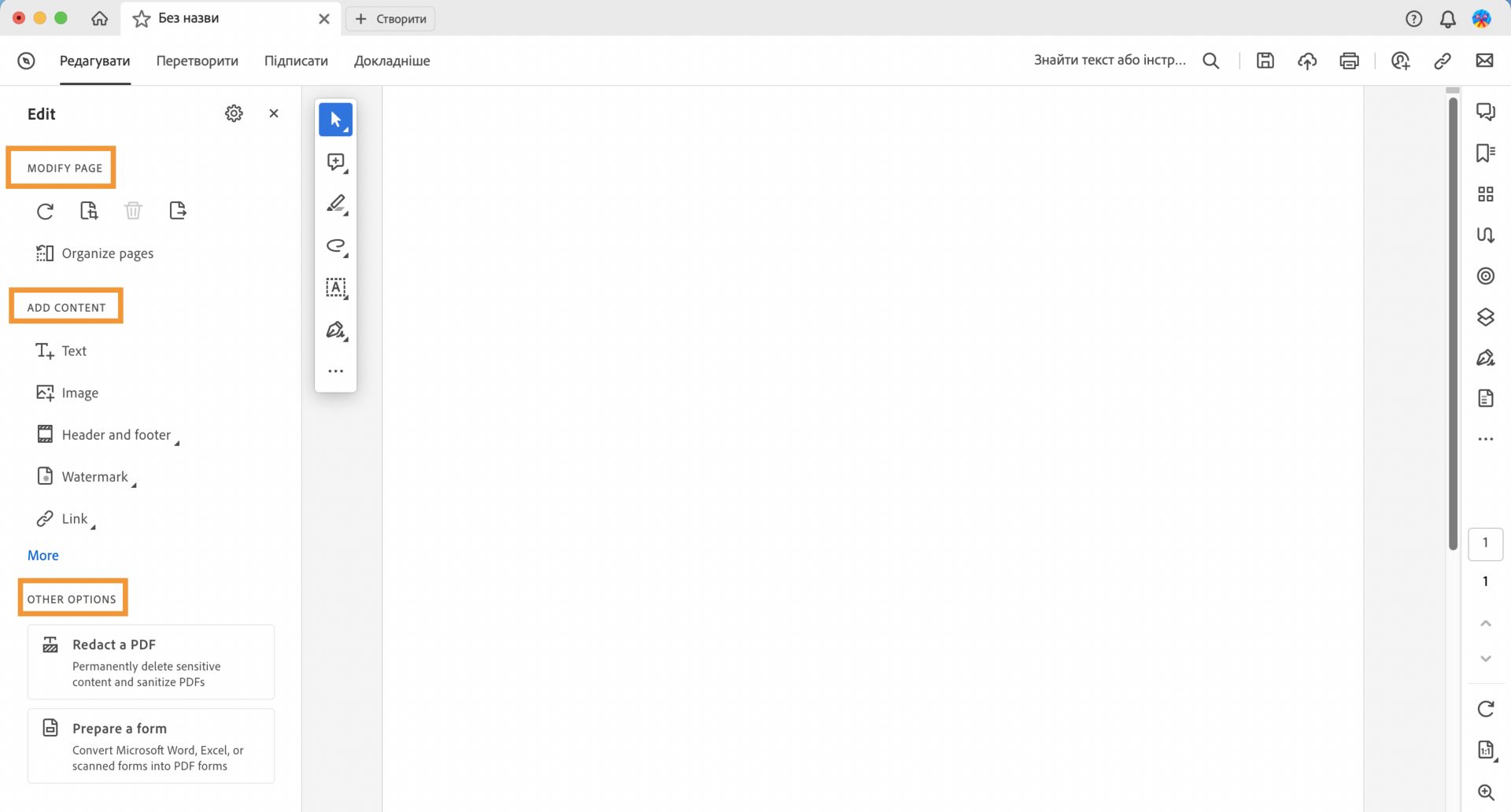Click the Insert pages icon
1511x812 pixels.
click(89, 211)
